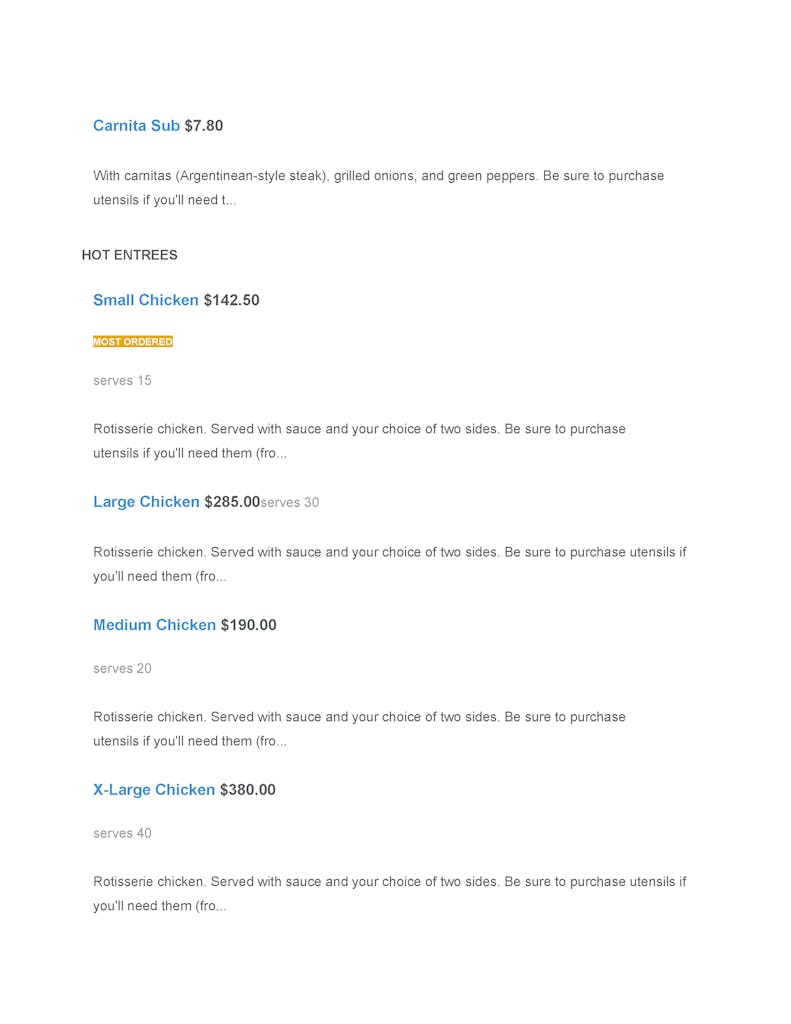Viewport: 791px width, 1024px height.
Task: Click the "serves 15" label
Action: [122, 381]
